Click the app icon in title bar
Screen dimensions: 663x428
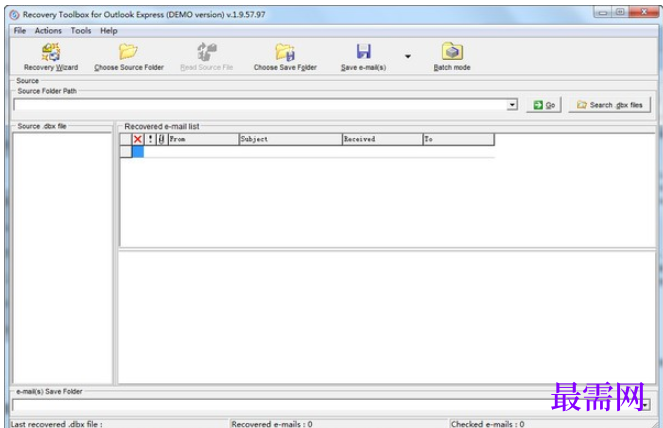(14, 15)
